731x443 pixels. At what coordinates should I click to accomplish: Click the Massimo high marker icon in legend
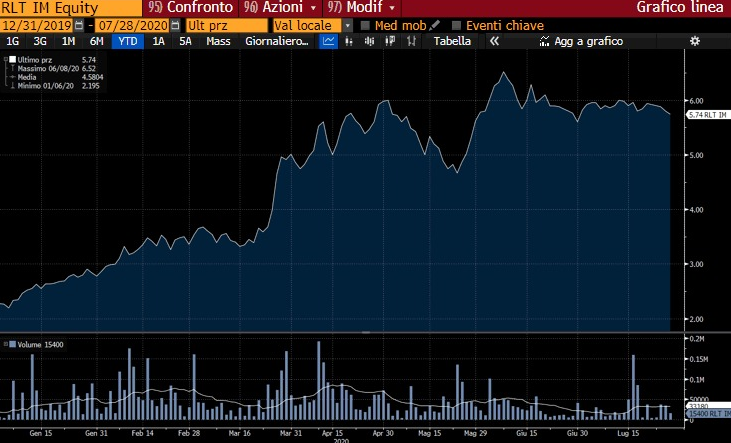pyautogui.click(x=13, y=69)
